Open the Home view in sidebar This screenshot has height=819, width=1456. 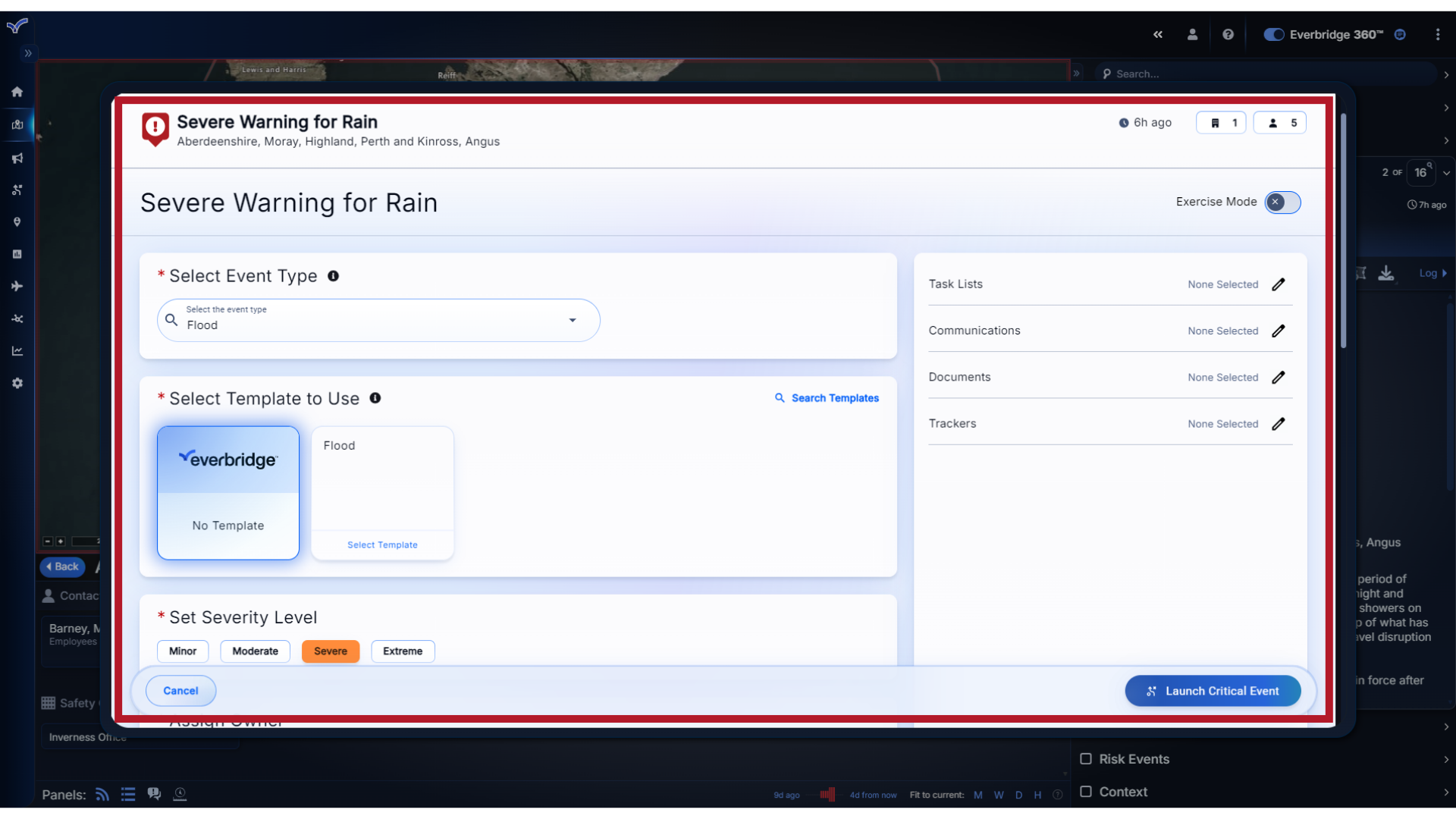tap(17, 91)
